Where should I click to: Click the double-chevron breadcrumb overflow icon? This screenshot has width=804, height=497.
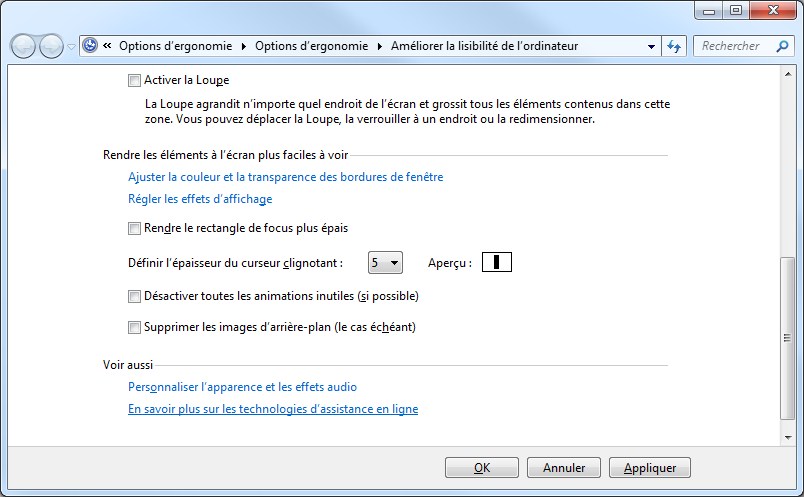pyautogui.click(x=107, y=46)
